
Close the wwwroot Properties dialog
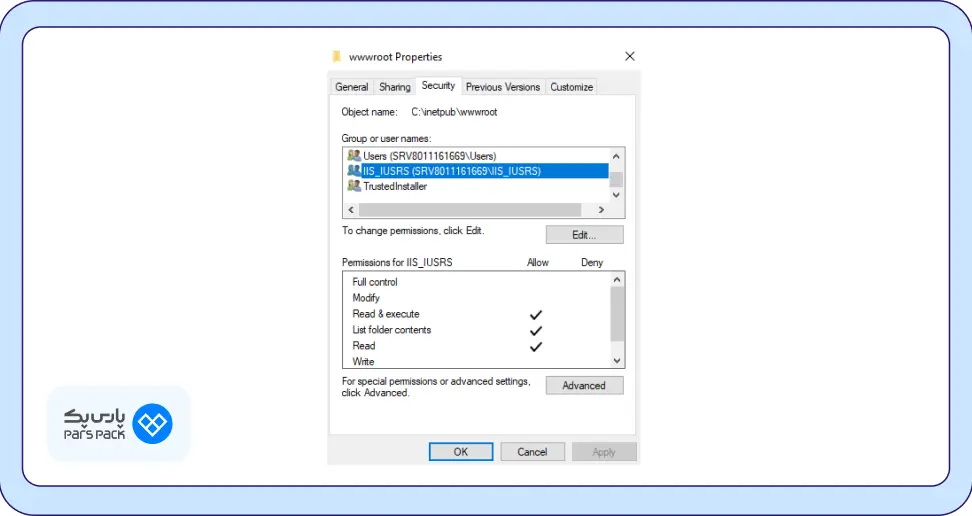[629, 57]
